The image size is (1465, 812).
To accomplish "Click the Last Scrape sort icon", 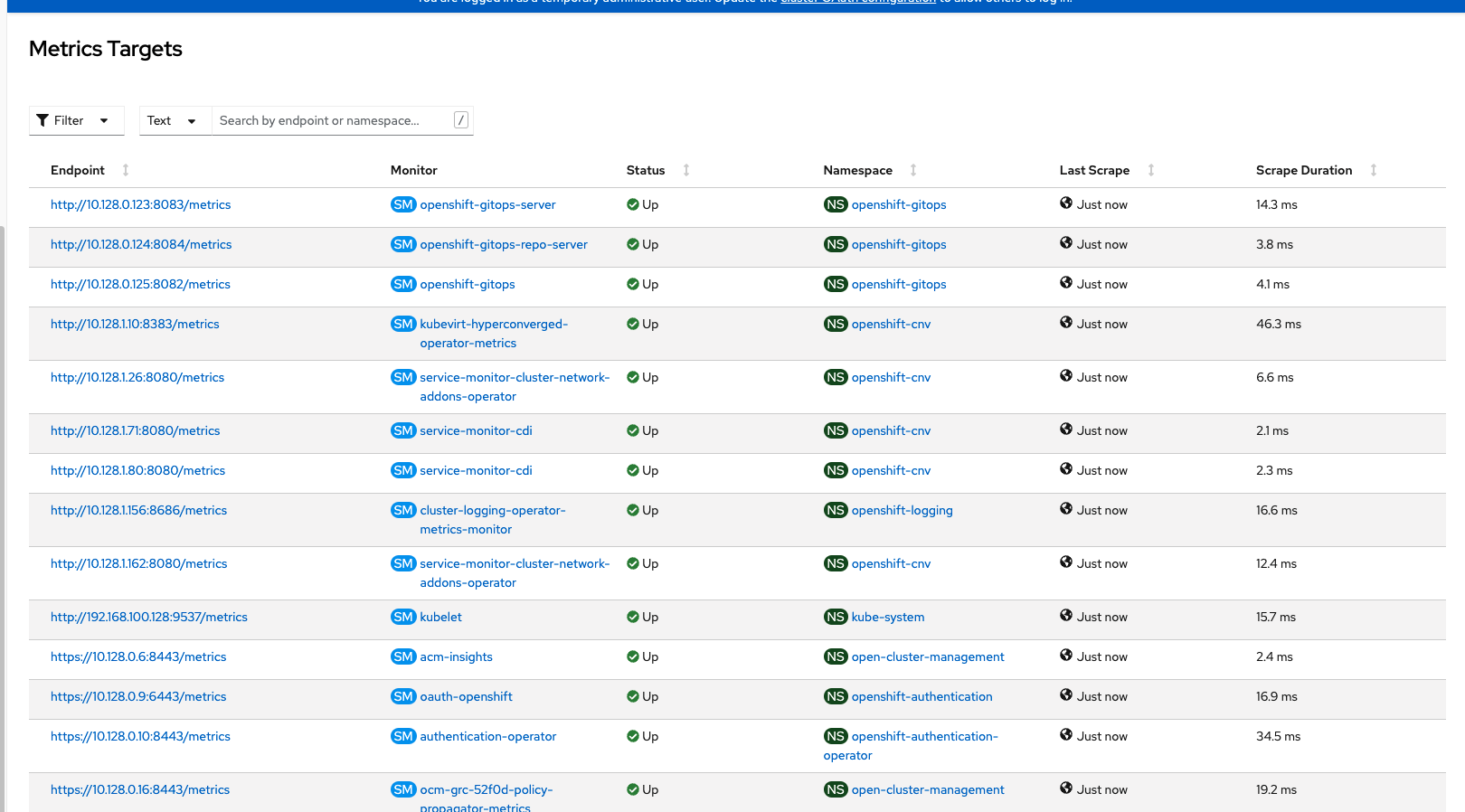I will coord(1151,170).
